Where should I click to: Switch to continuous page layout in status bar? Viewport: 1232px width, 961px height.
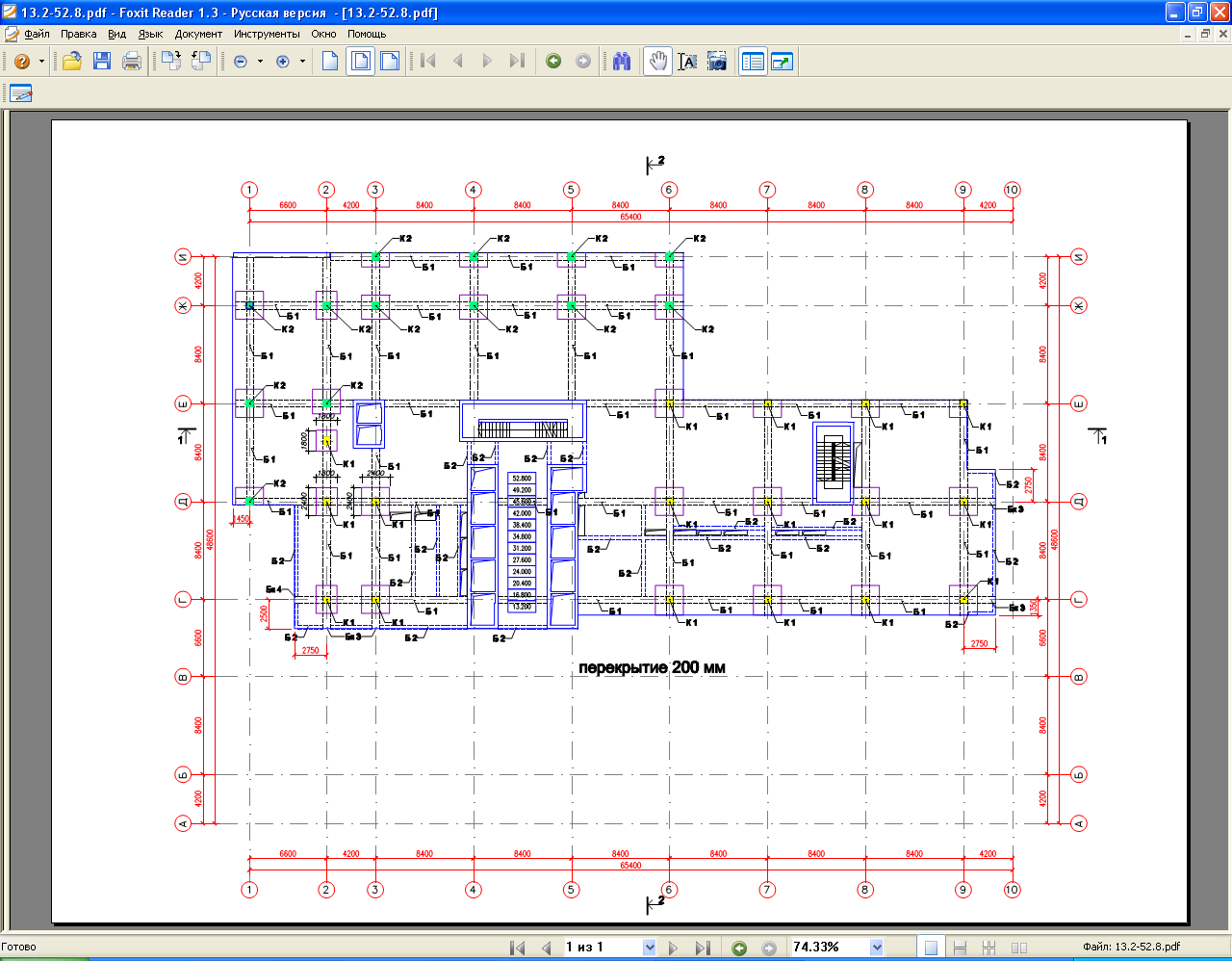960,948
